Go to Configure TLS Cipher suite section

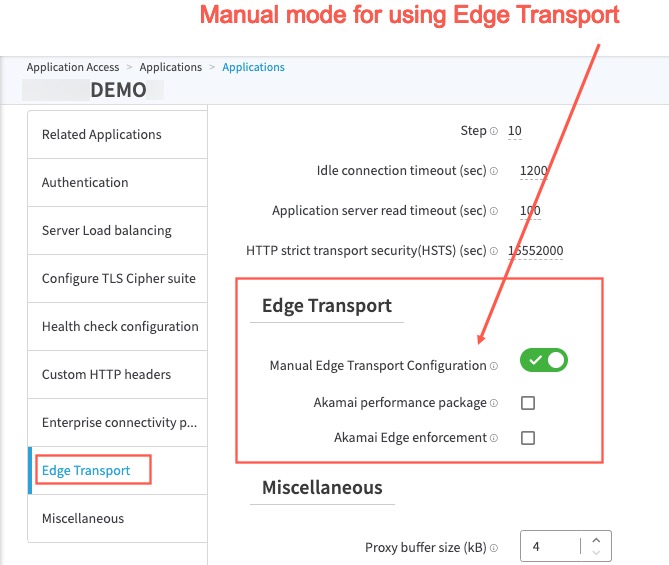point(118,278)
